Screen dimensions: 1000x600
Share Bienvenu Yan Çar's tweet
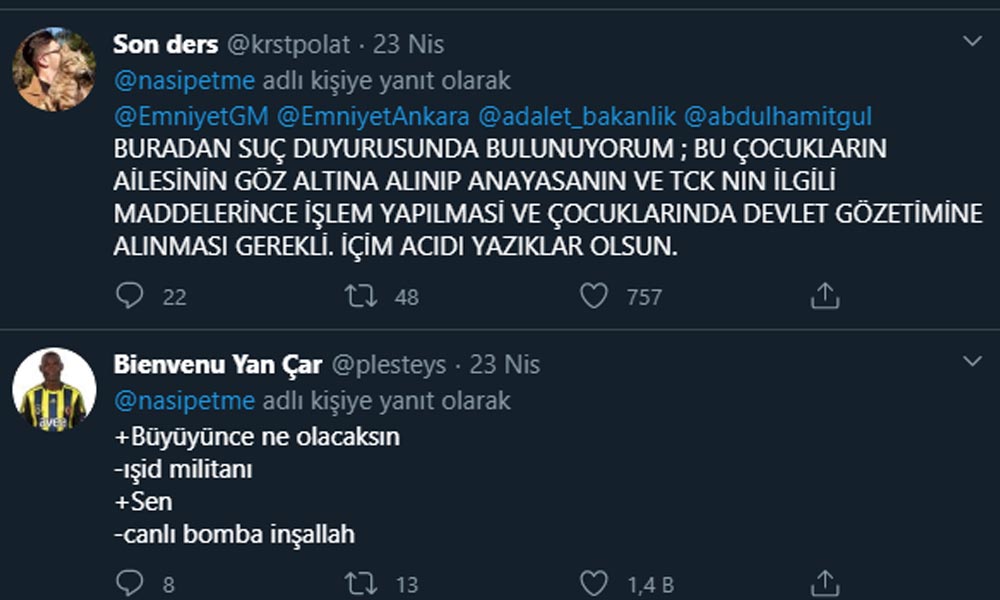coord(824,582)
